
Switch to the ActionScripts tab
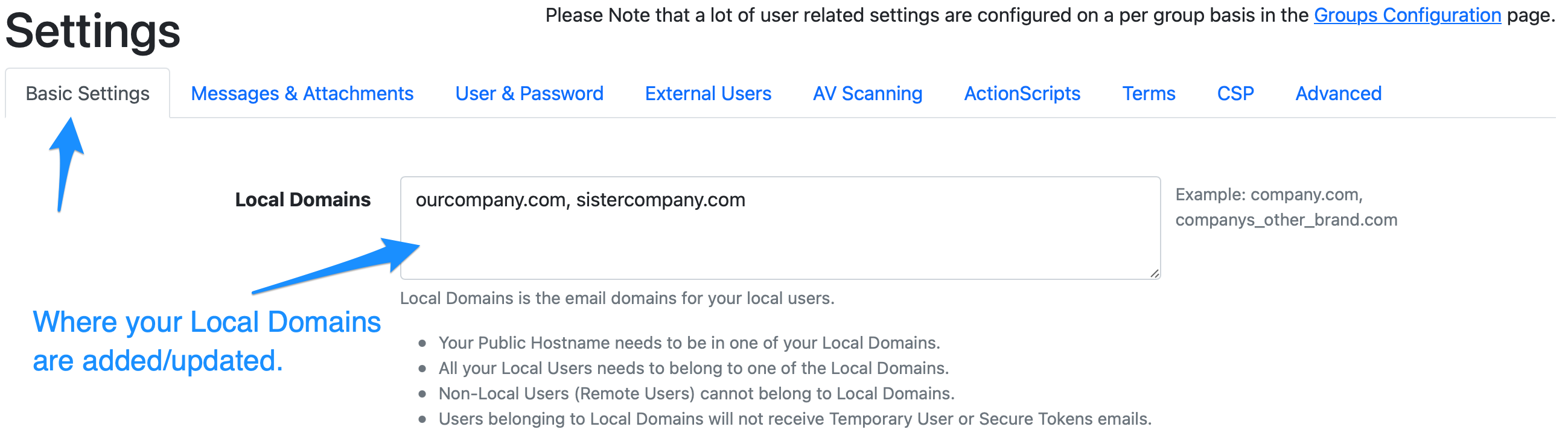(1022, 94)
